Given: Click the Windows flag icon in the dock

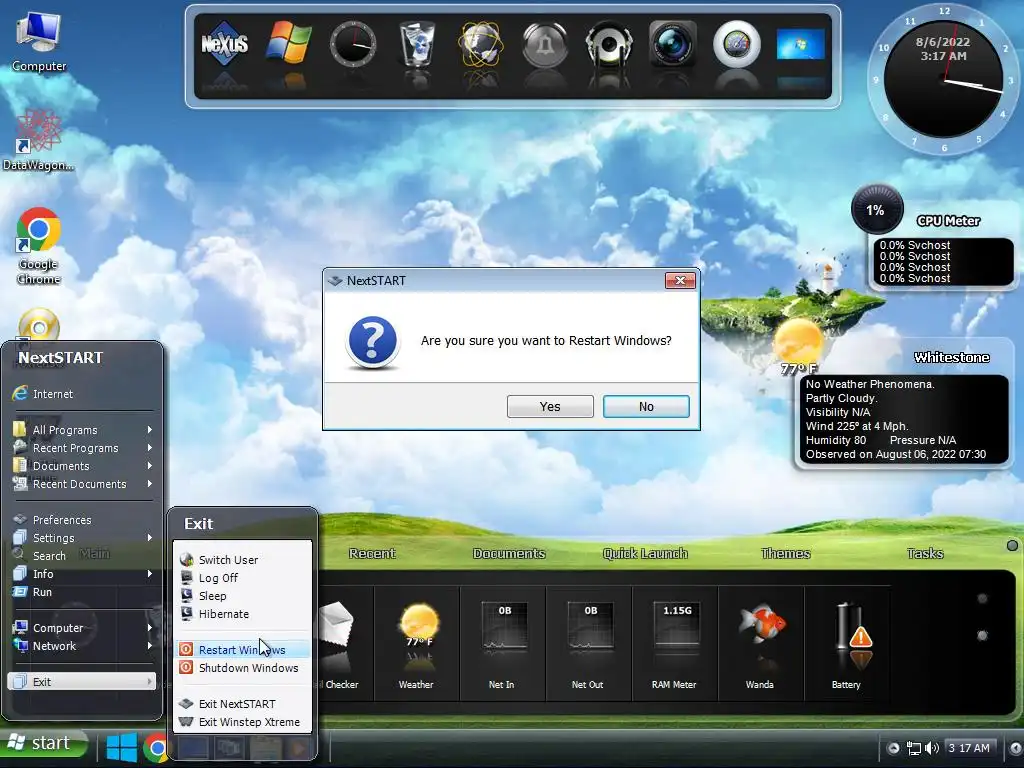Looking at the screenshot, I should point(288,44).
